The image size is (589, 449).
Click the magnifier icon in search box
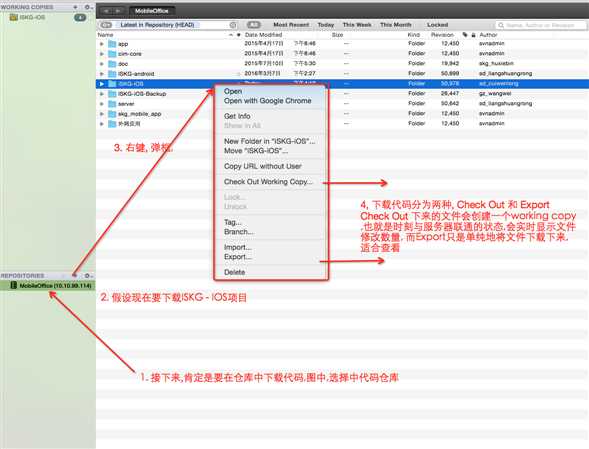[x=501, y=25]
